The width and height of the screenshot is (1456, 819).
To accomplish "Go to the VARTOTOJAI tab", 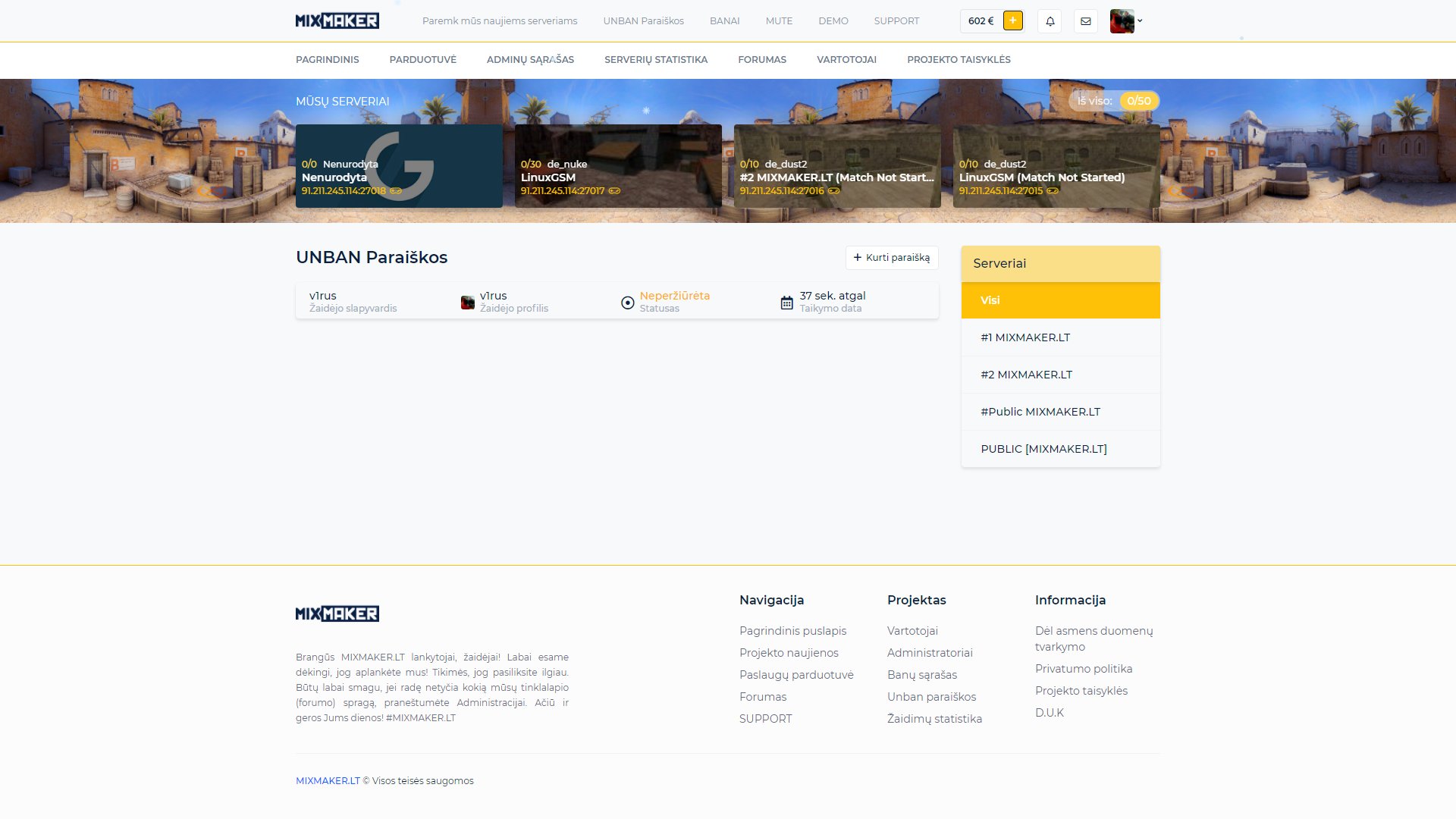I will [x=846, y=60].
